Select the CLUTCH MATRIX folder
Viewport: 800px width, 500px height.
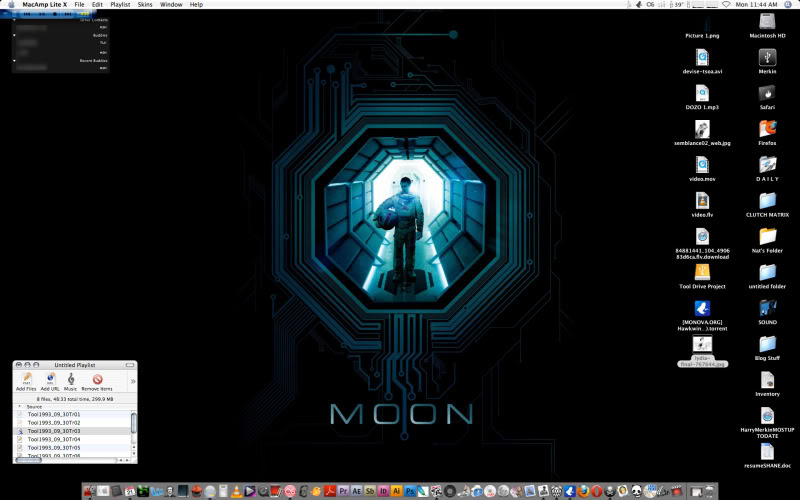click(x=767, y=201)
